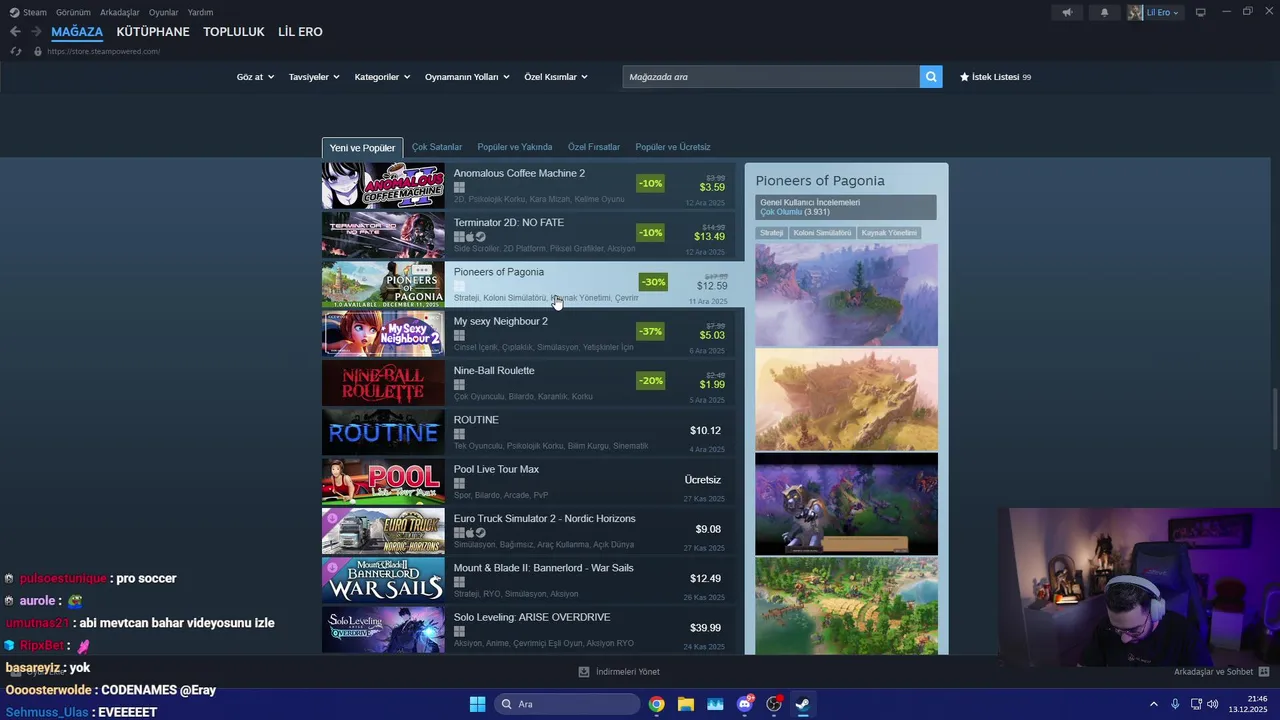1280x720 pixels.
Task: Open the MAĞAZA store section
Action: [77, 32]
